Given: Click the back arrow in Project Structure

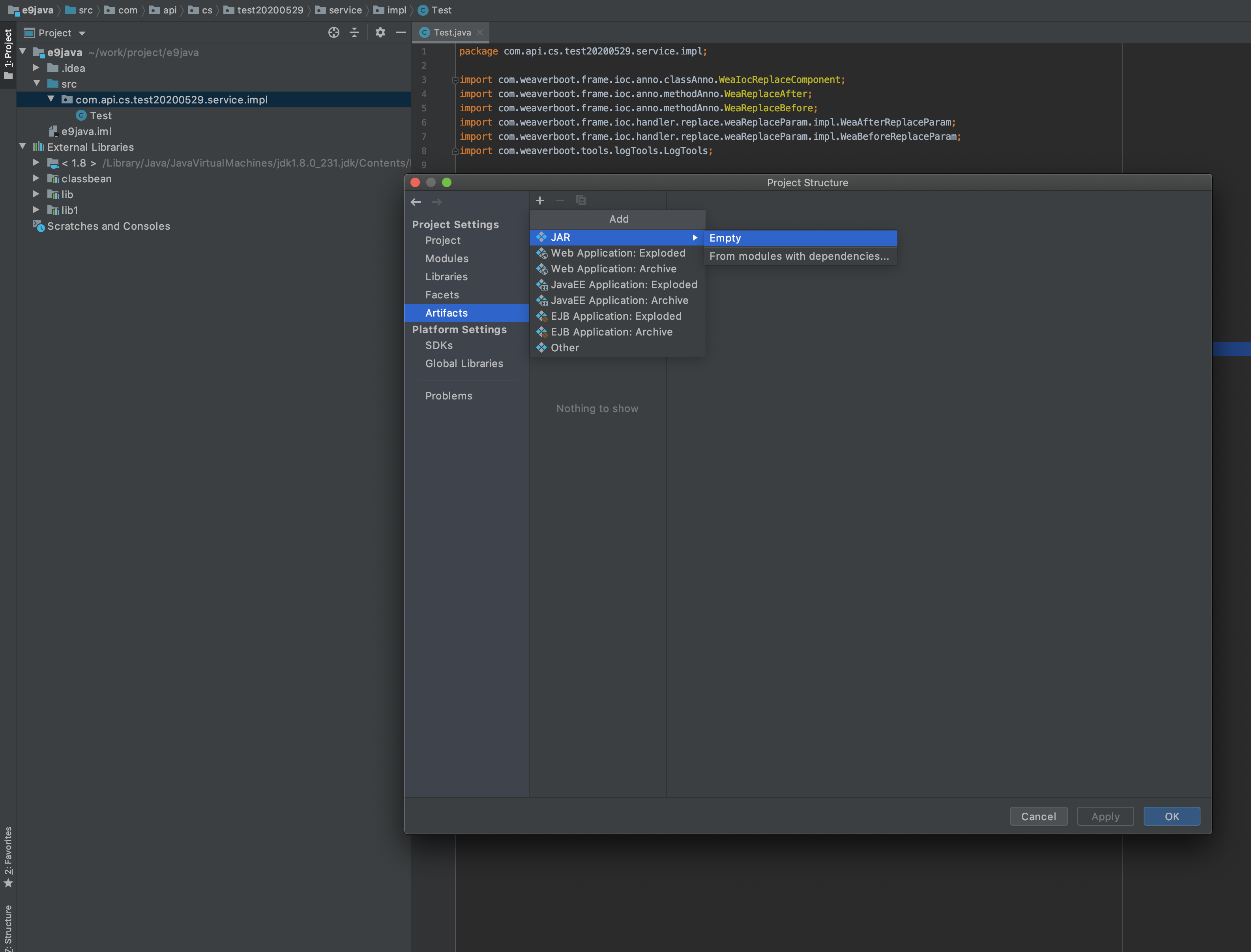Looking at the screenshot, I should coord(416,202).
